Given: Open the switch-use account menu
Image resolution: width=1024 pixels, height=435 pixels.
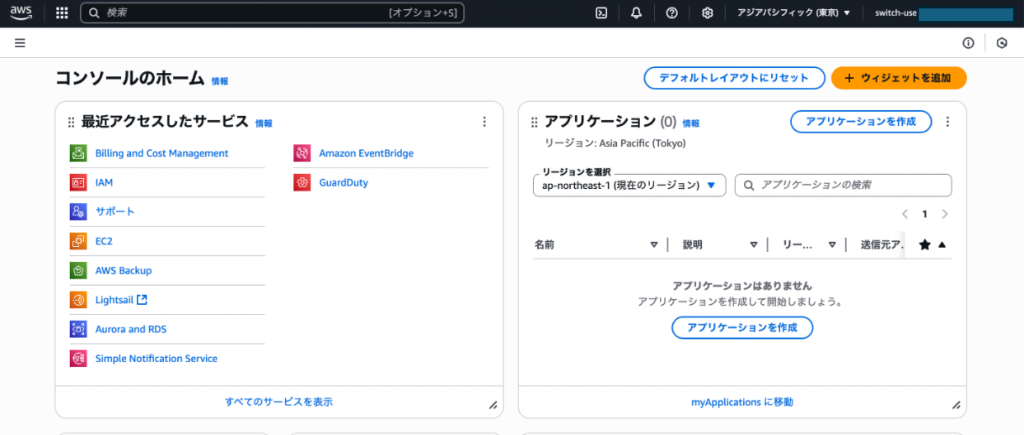Looking at the screenshot, I should (x=943, y=13).
